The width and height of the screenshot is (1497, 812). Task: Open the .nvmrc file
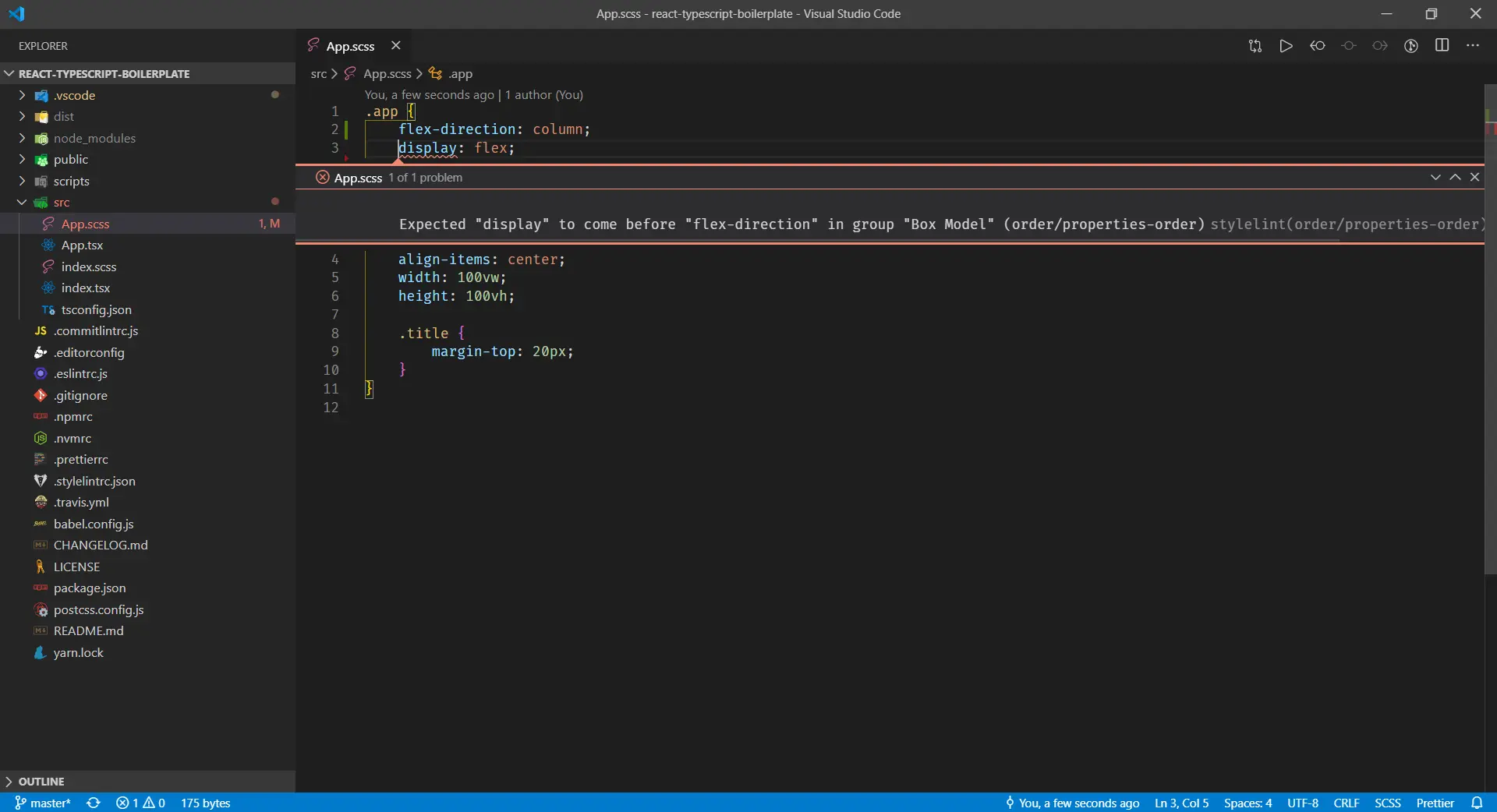tap(147, 438)
